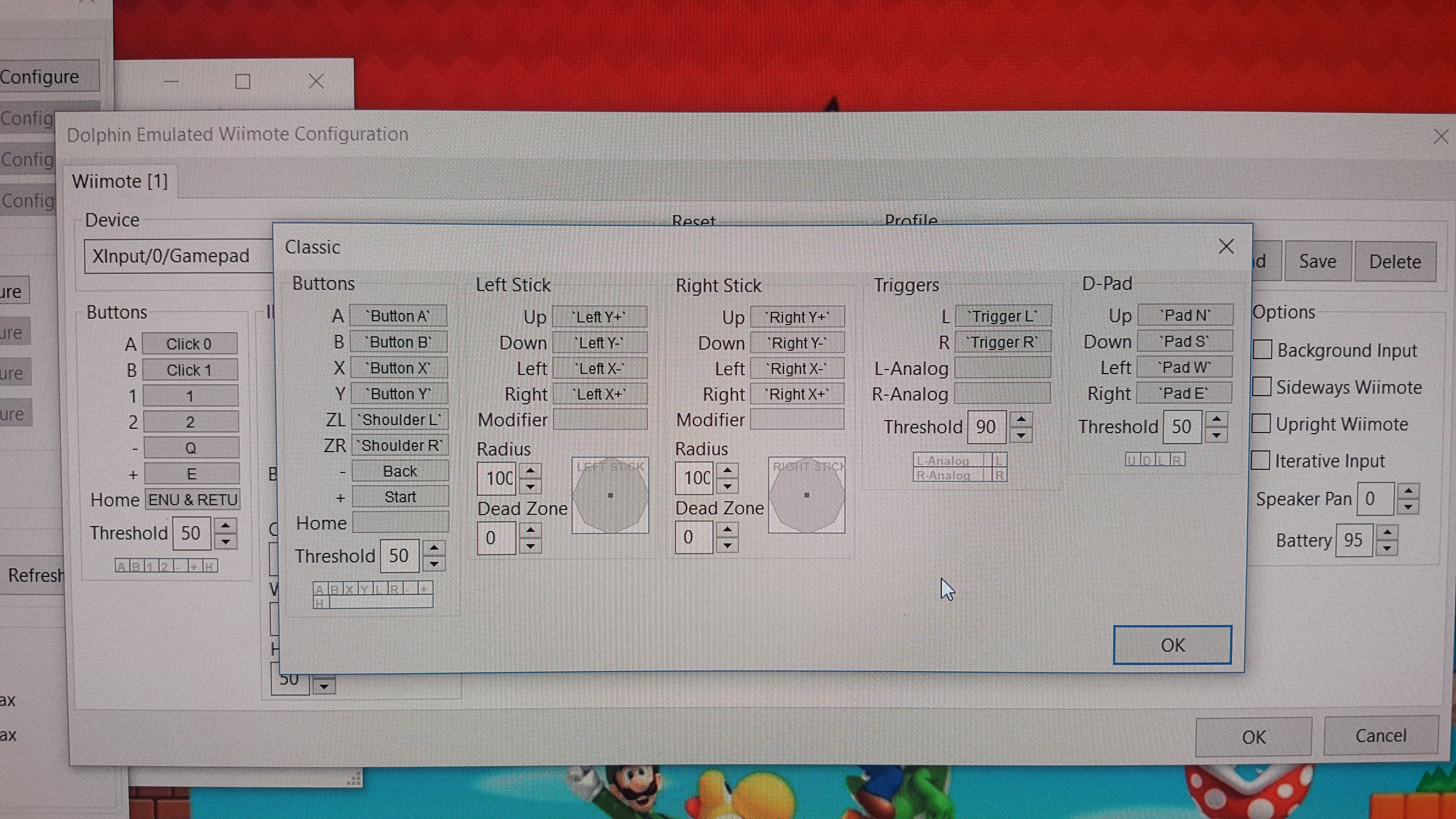This screenshot has height=819, width=1456.
Task: Decrease Left Stick Dead Zone value
Action: tap(530, 545)
